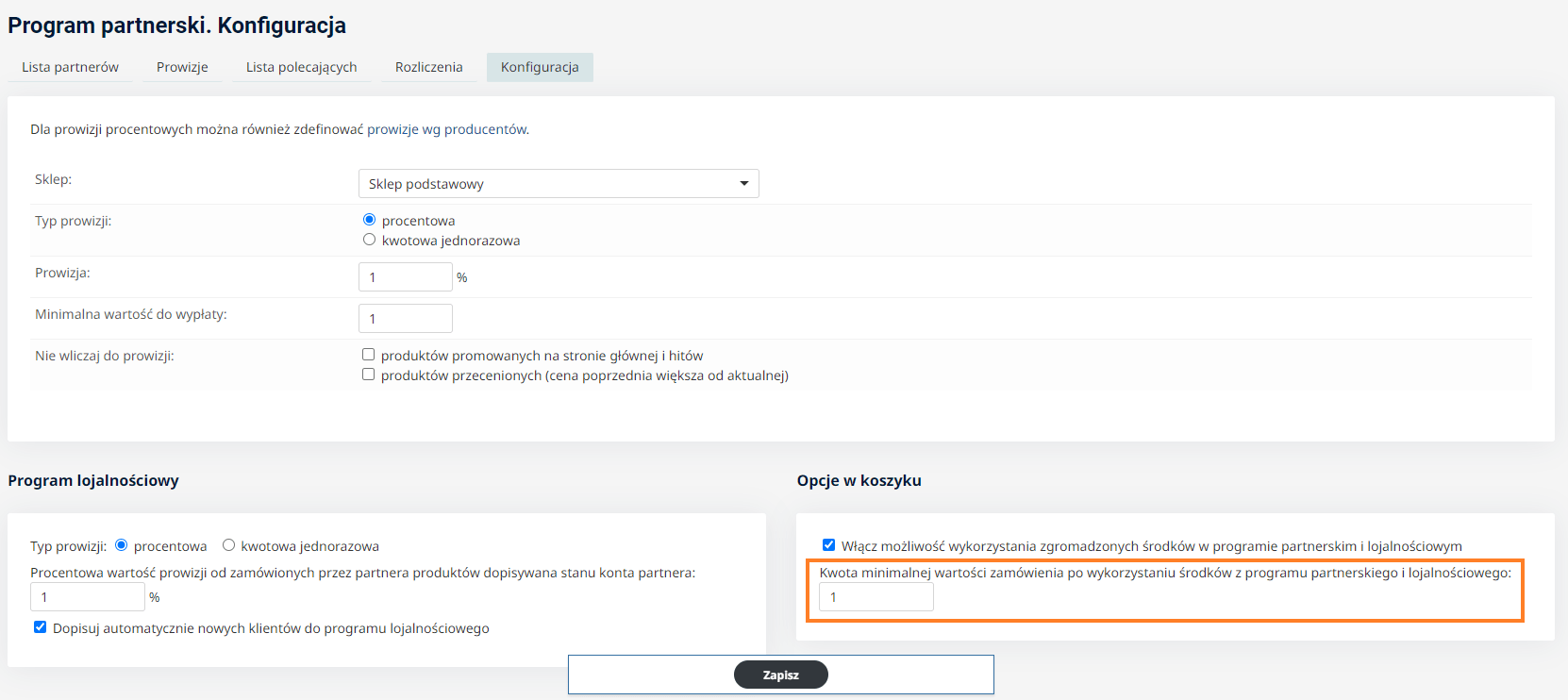The width and height of the screenshot is (1568, 700).
Task: Select procentowa partner commission type
Action: click(370, 220)
